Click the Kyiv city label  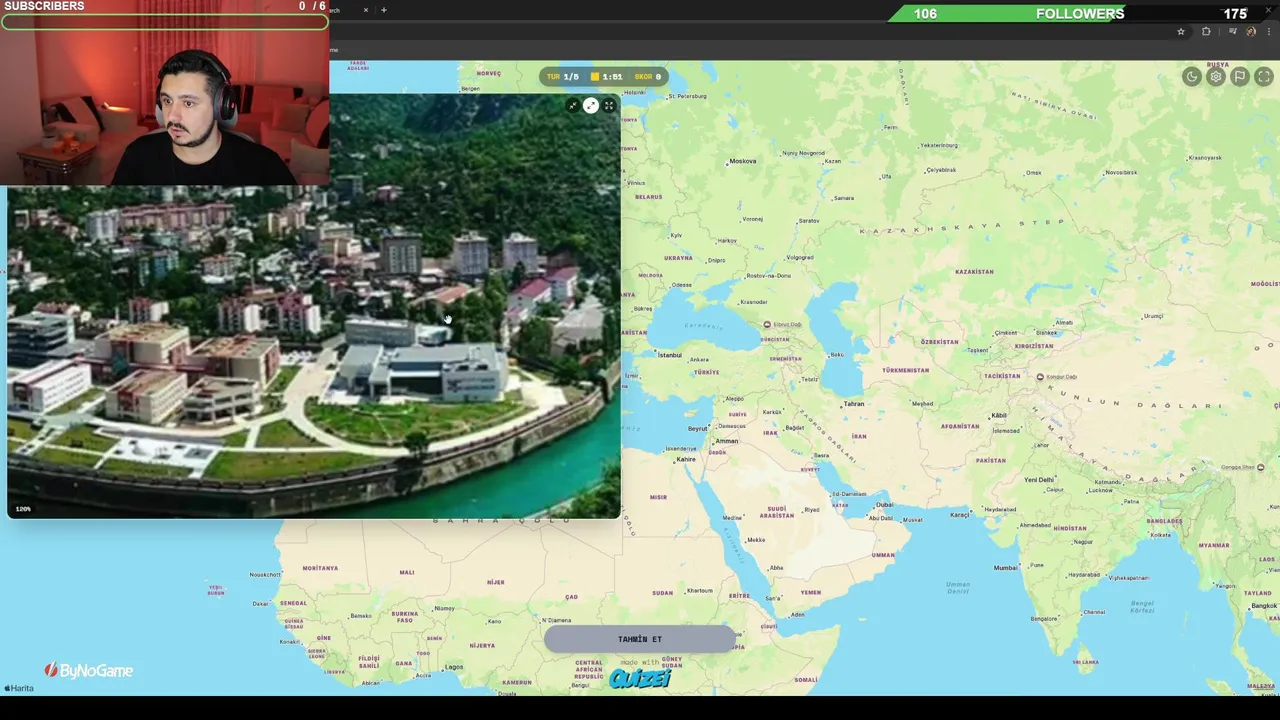[x=676, y=235]
